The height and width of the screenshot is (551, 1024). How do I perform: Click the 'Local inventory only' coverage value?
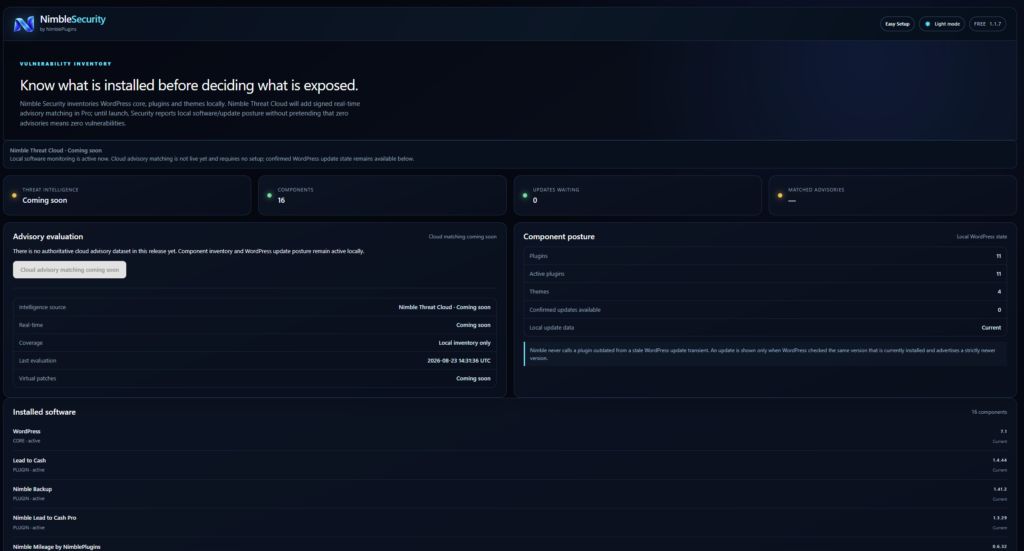click(x=464, y=343)
